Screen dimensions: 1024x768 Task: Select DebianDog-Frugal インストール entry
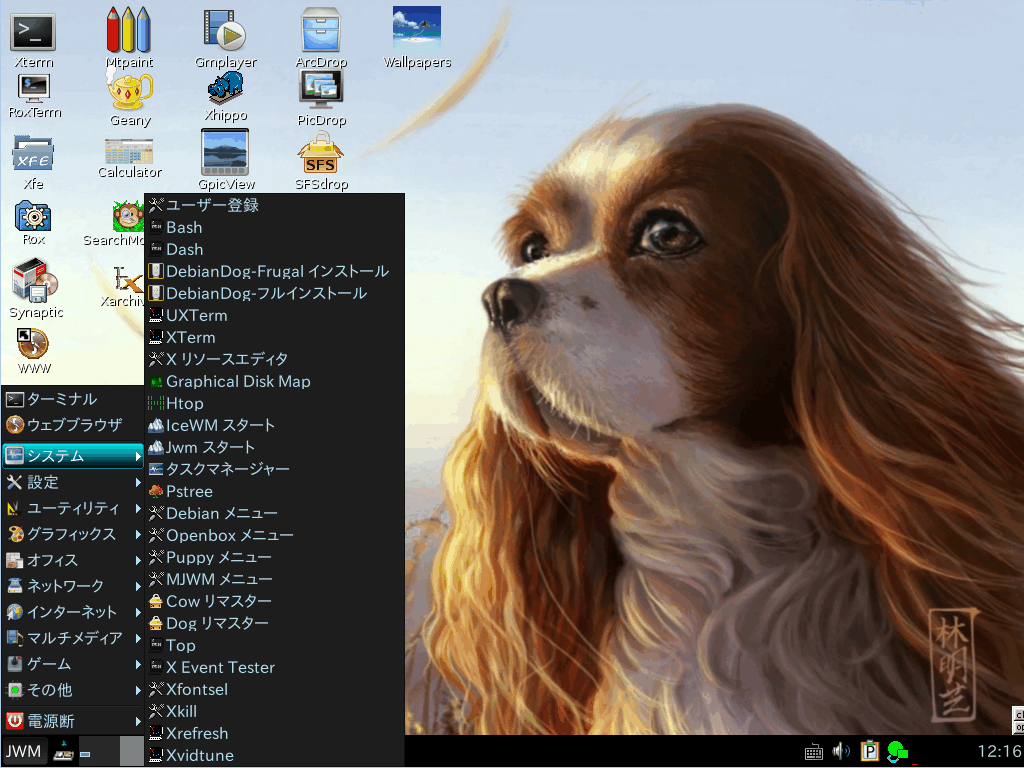pos(274,271)
